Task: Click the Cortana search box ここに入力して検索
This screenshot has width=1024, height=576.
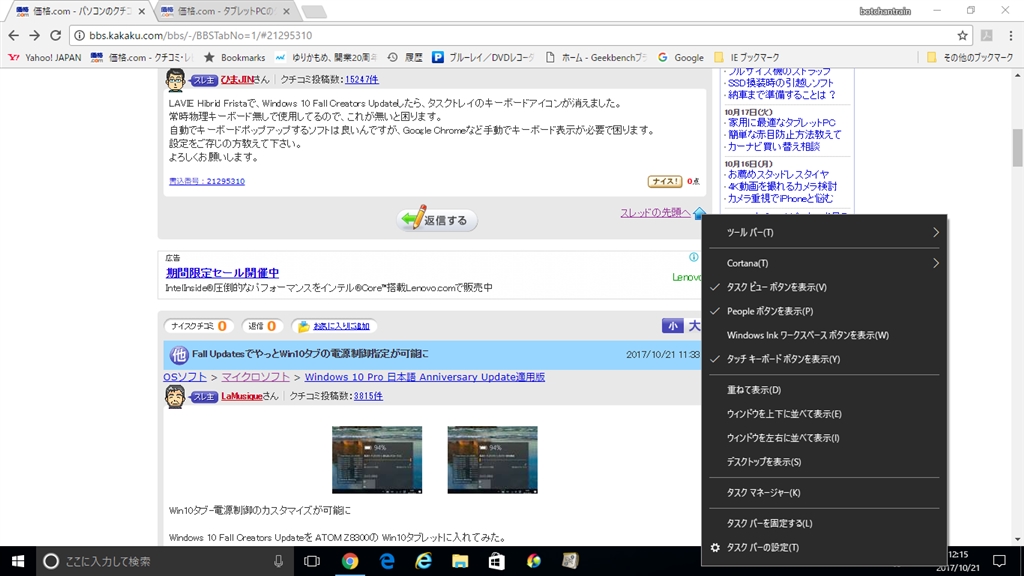Action: click(x=163, y=561)
